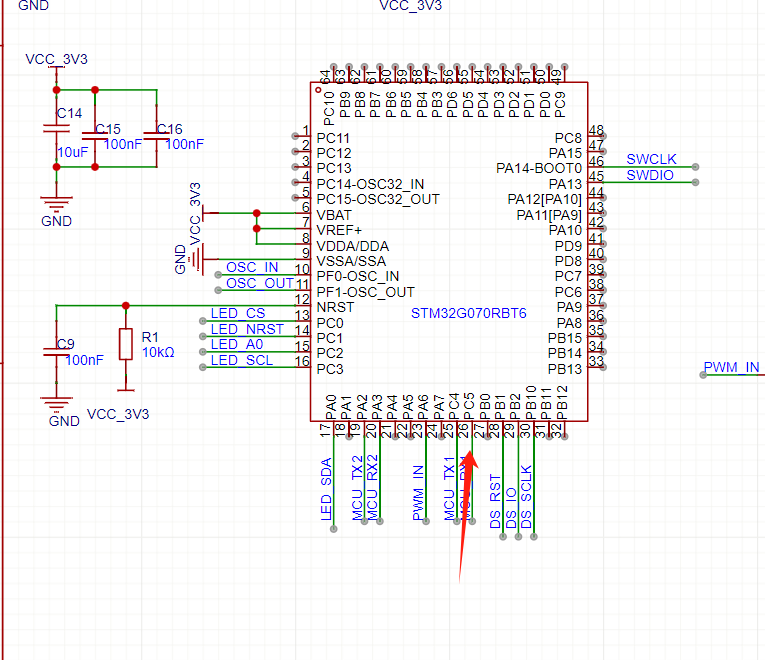Click the 100nF value below C9
Viewport: 765px width, 660px height.
[84, 360]
